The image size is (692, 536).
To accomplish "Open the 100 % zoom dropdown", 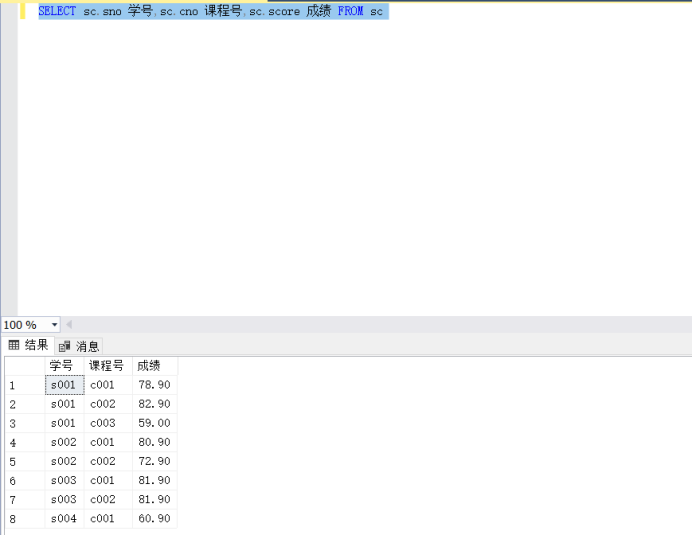I will [x=54, y=325].
